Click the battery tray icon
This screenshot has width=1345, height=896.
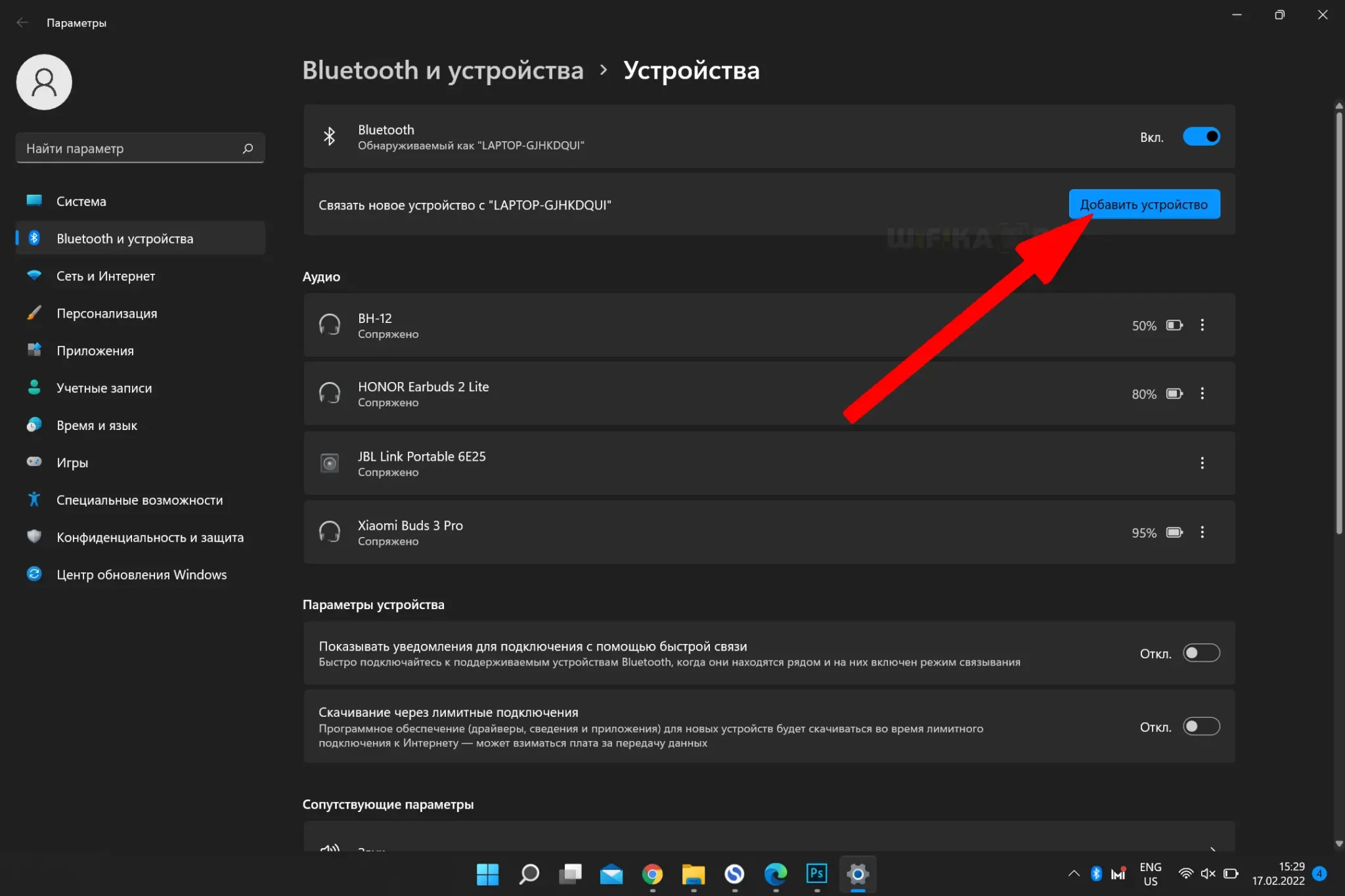coord(1231,874)
